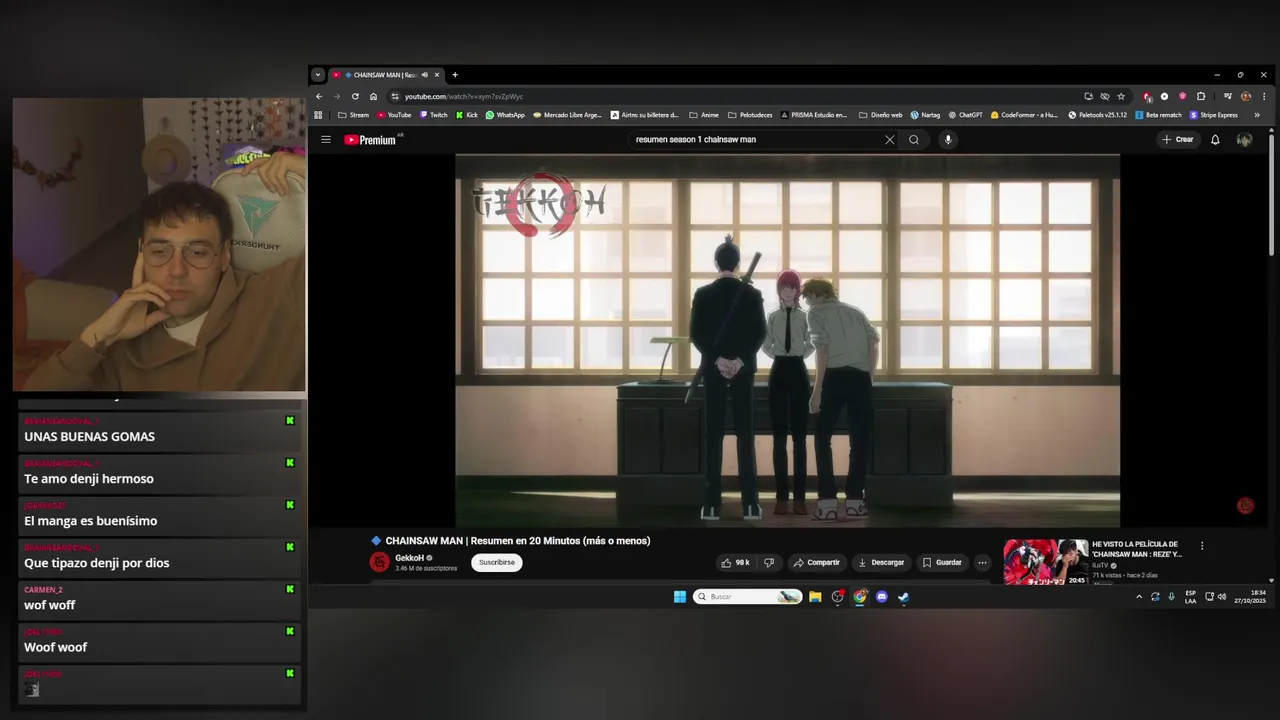1280x720 pixels.
Task: Go to Chrome home page
Action: point(373,97)
